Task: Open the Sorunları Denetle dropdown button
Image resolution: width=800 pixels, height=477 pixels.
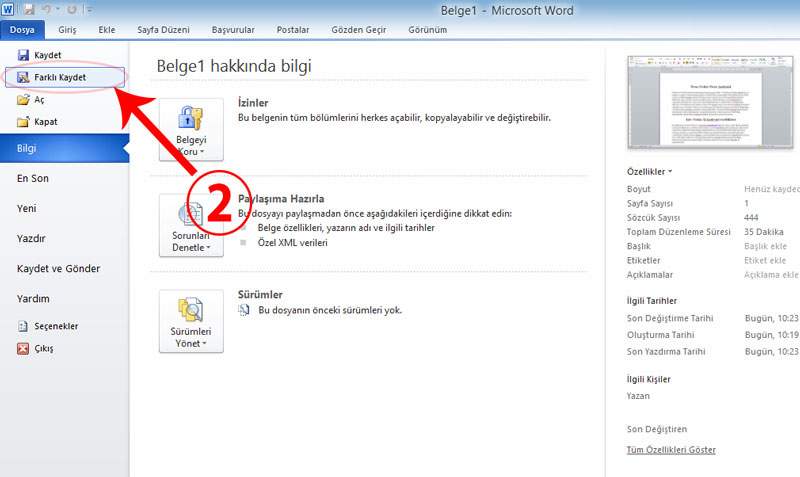Action: click(x=191, y=225)
